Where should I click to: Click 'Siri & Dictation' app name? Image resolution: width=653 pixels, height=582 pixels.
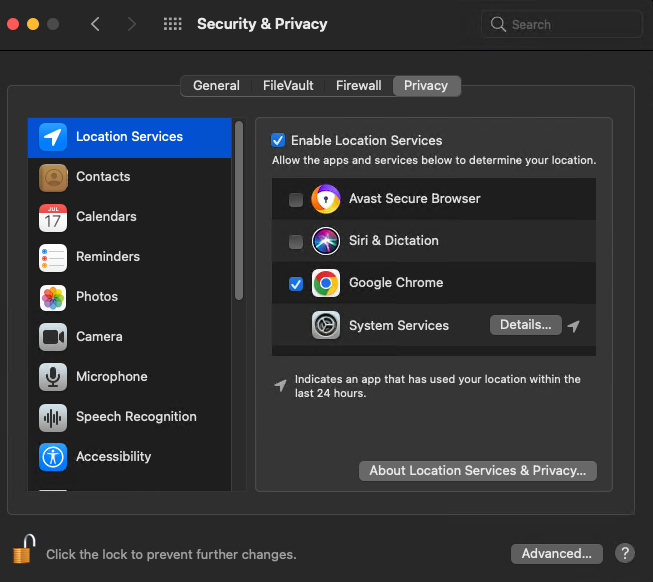394,241
